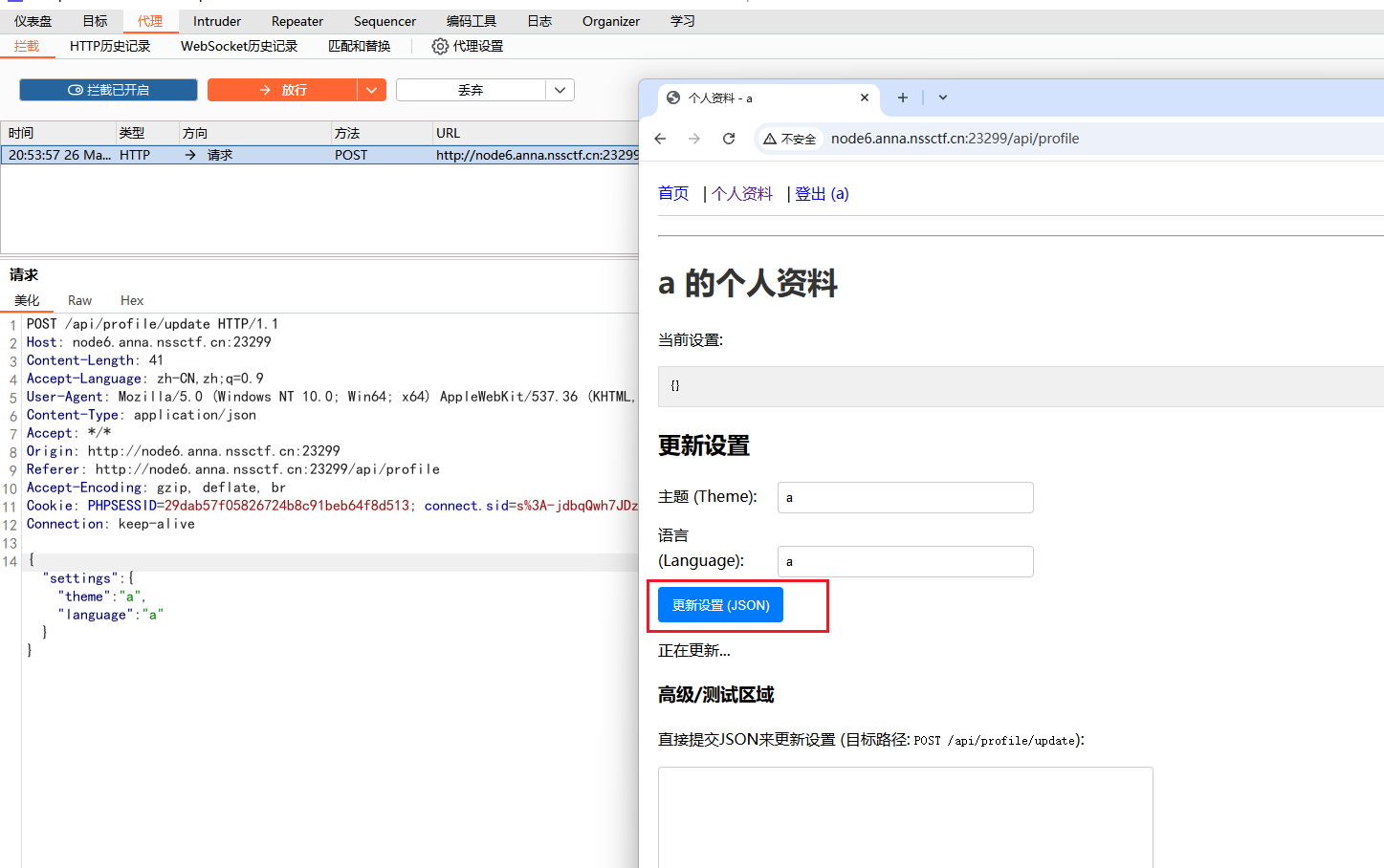The width and height of the screenshot is (1384, 868).
Task: Switch request view to 美化
Action: [27, 300]
